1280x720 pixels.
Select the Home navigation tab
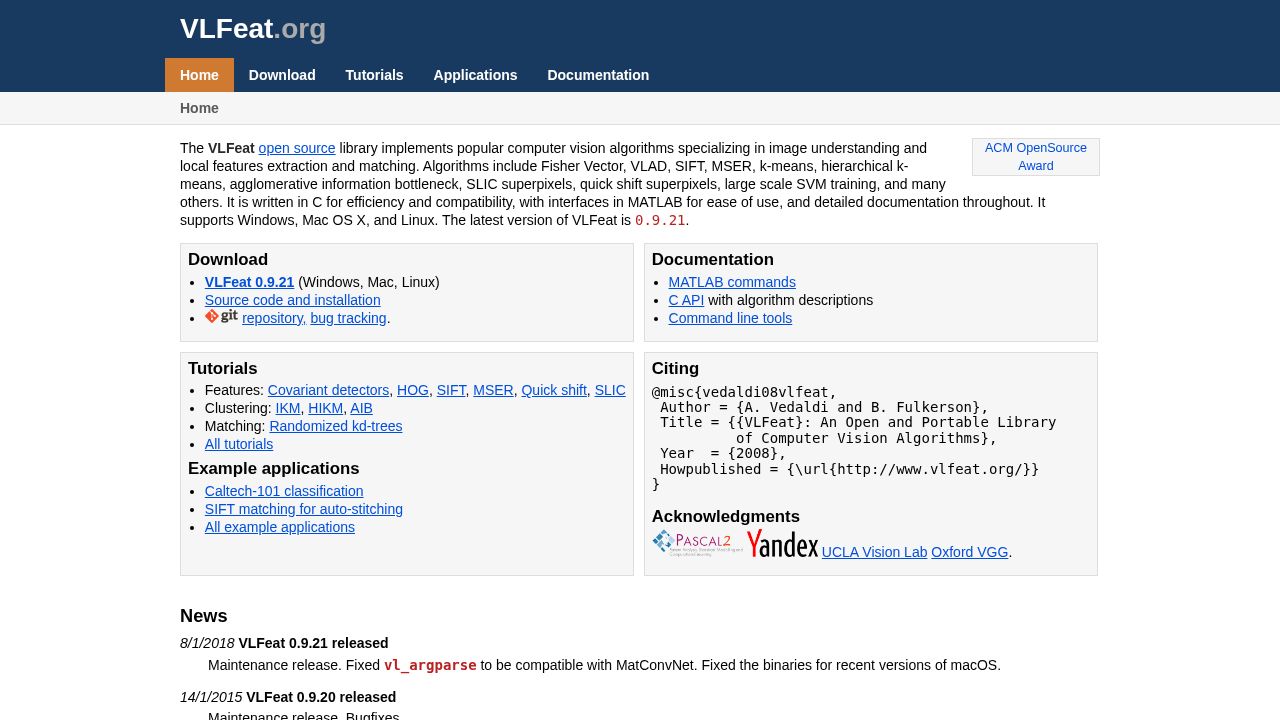pyautogui.click(x=199, y=75)
